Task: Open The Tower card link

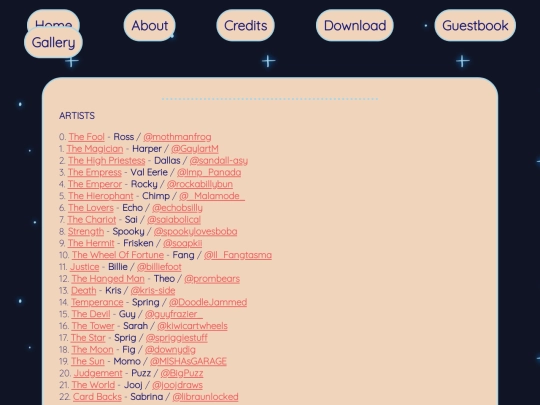Action: click(93, 326)
